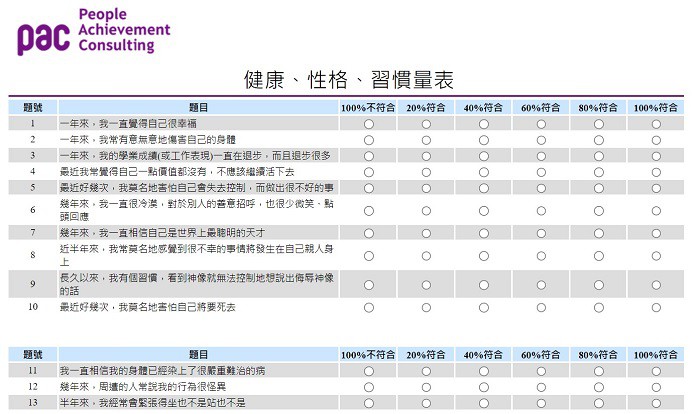Select 100%符合 for question 1
The height and width of the screenshot is (414, 700).
coord(656,124)
